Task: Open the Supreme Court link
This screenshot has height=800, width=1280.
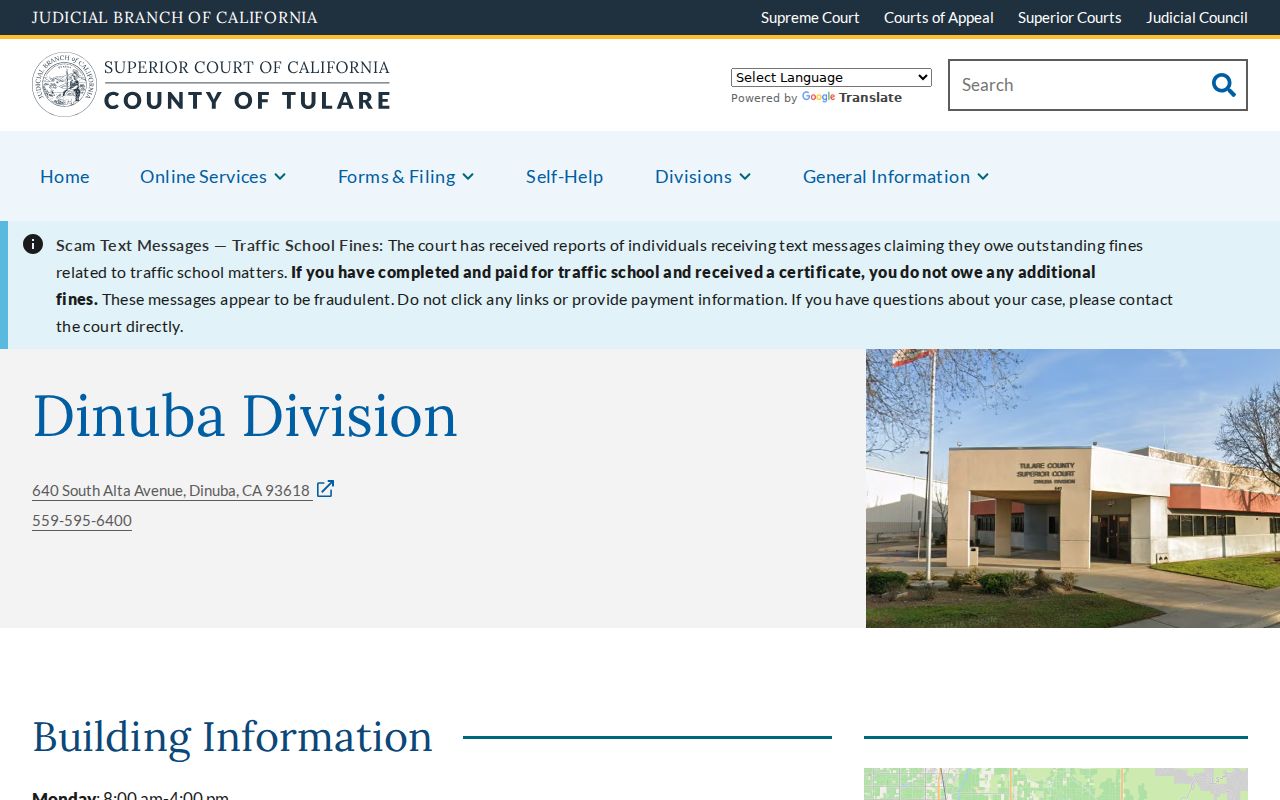Action: 810,17
